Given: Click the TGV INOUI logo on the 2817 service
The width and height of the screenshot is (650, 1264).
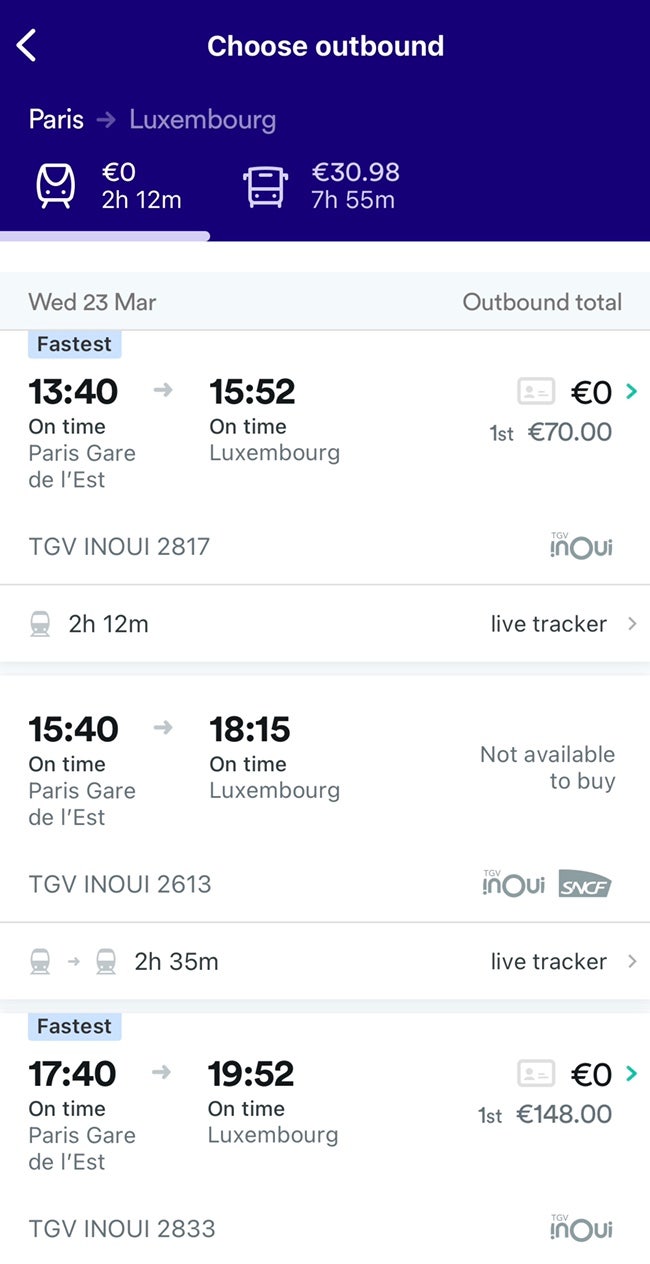Looking at the screenshot, I should [581, 545].
